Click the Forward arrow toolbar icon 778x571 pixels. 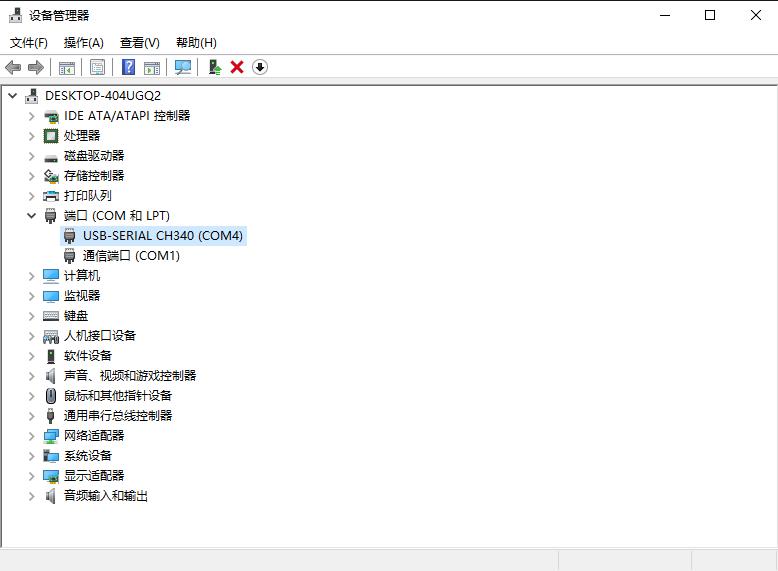click(x=36, y=67)
